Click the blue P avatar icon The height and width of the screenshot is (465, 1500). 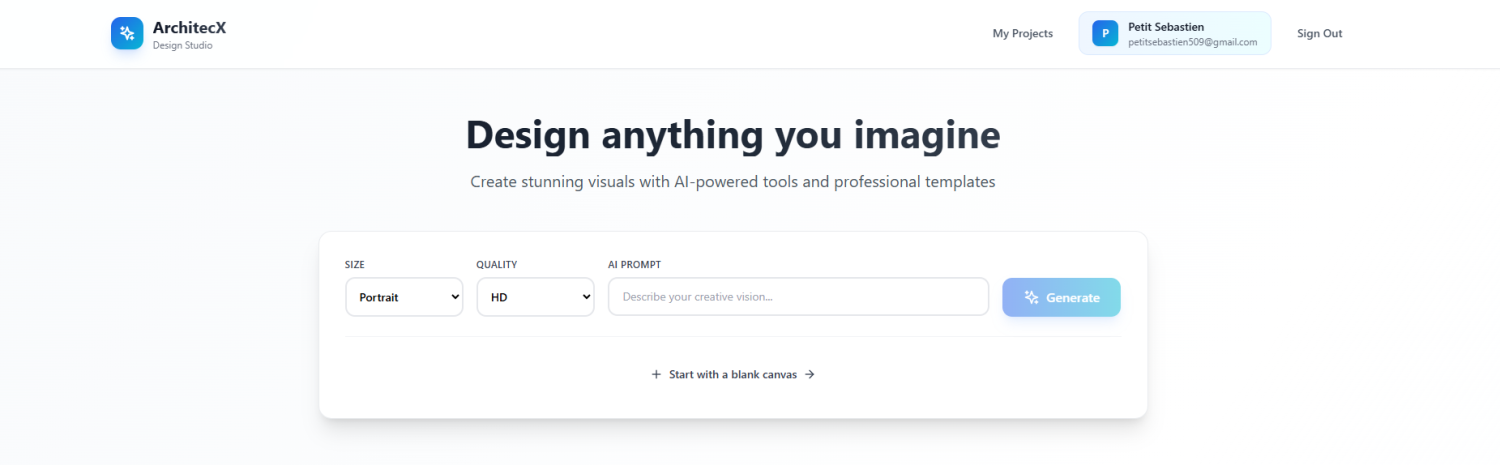click(x=1105, y=33)
